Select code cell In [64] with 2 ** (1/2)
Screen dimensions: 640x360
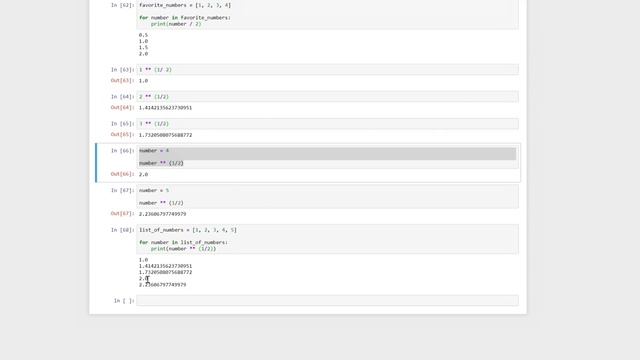[327, 97]
